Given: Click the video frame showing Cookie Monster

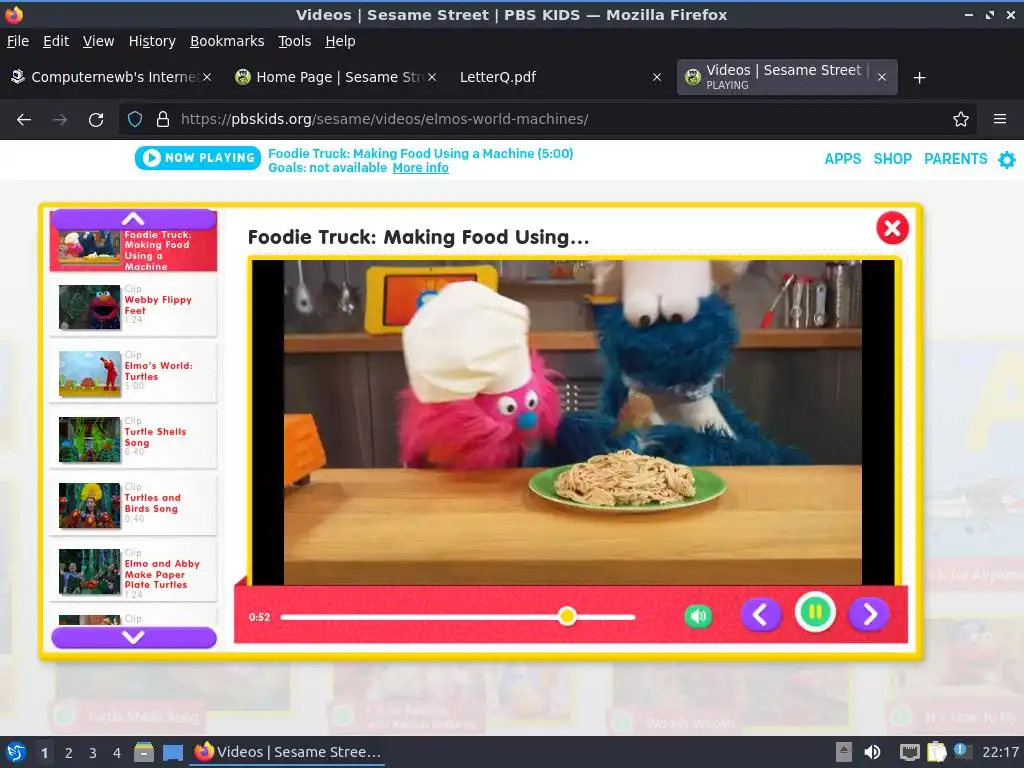Looking at the screenshot, I should (x=573, y=422).
